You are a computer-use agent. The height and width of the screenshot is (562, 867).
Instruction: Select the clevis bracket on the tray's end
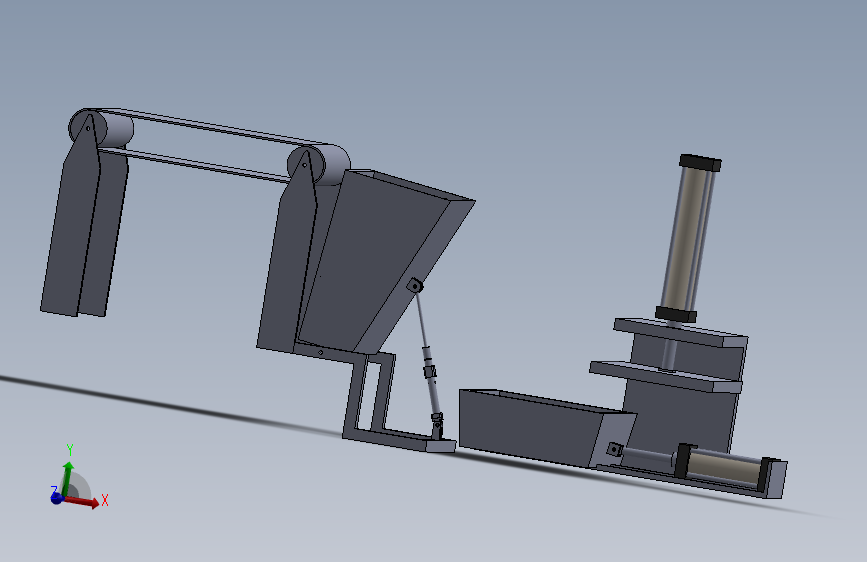614,449
